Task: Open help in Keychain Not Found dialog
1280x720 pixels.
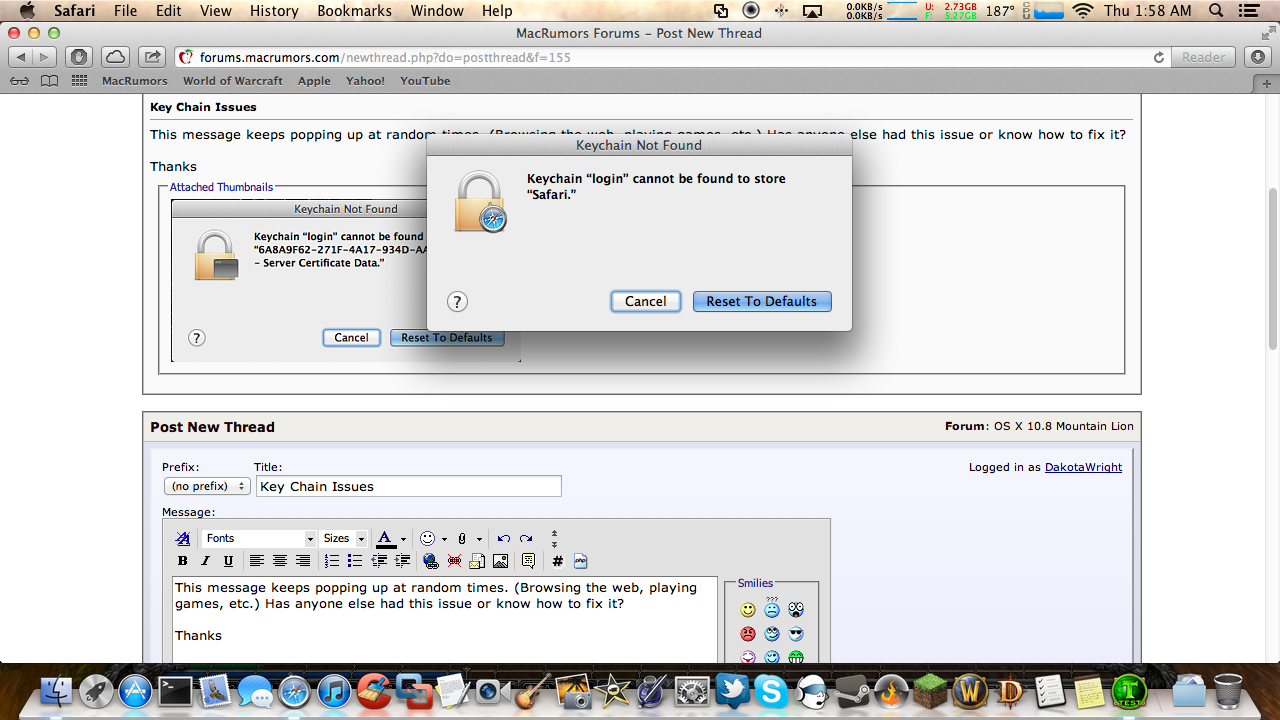Action: pyautogui.click(x=457, y=301)
